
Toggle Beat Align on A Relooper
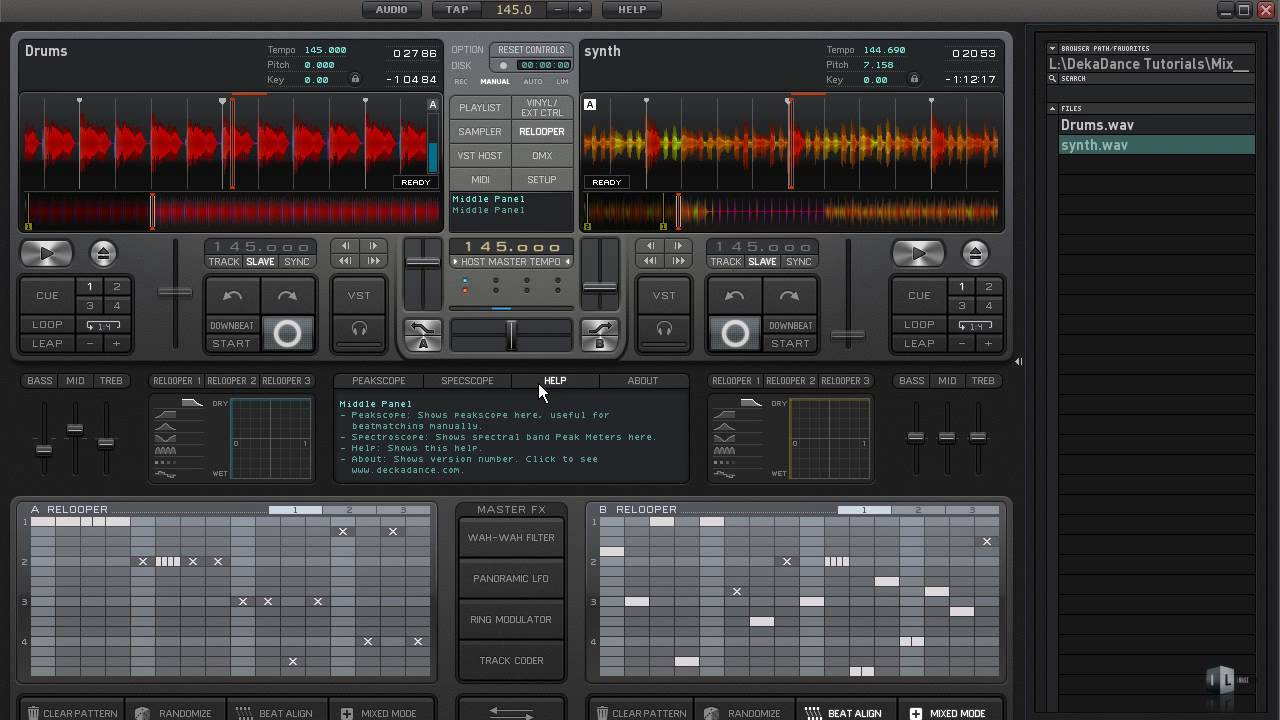coord(278,713)
